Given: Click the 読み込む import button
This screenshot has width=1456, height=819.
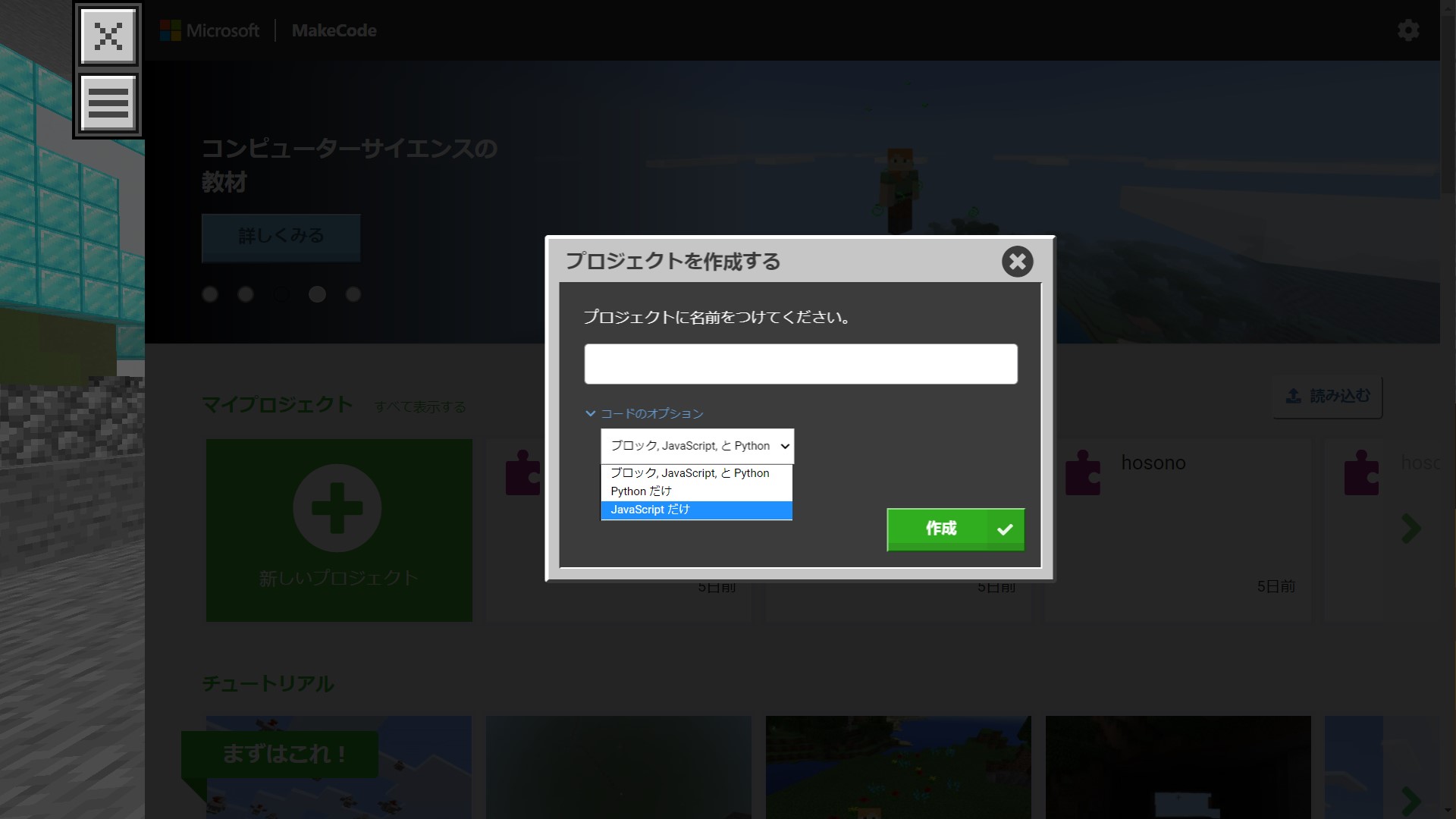Looking at the screenshot, I should click(1328, 396).
